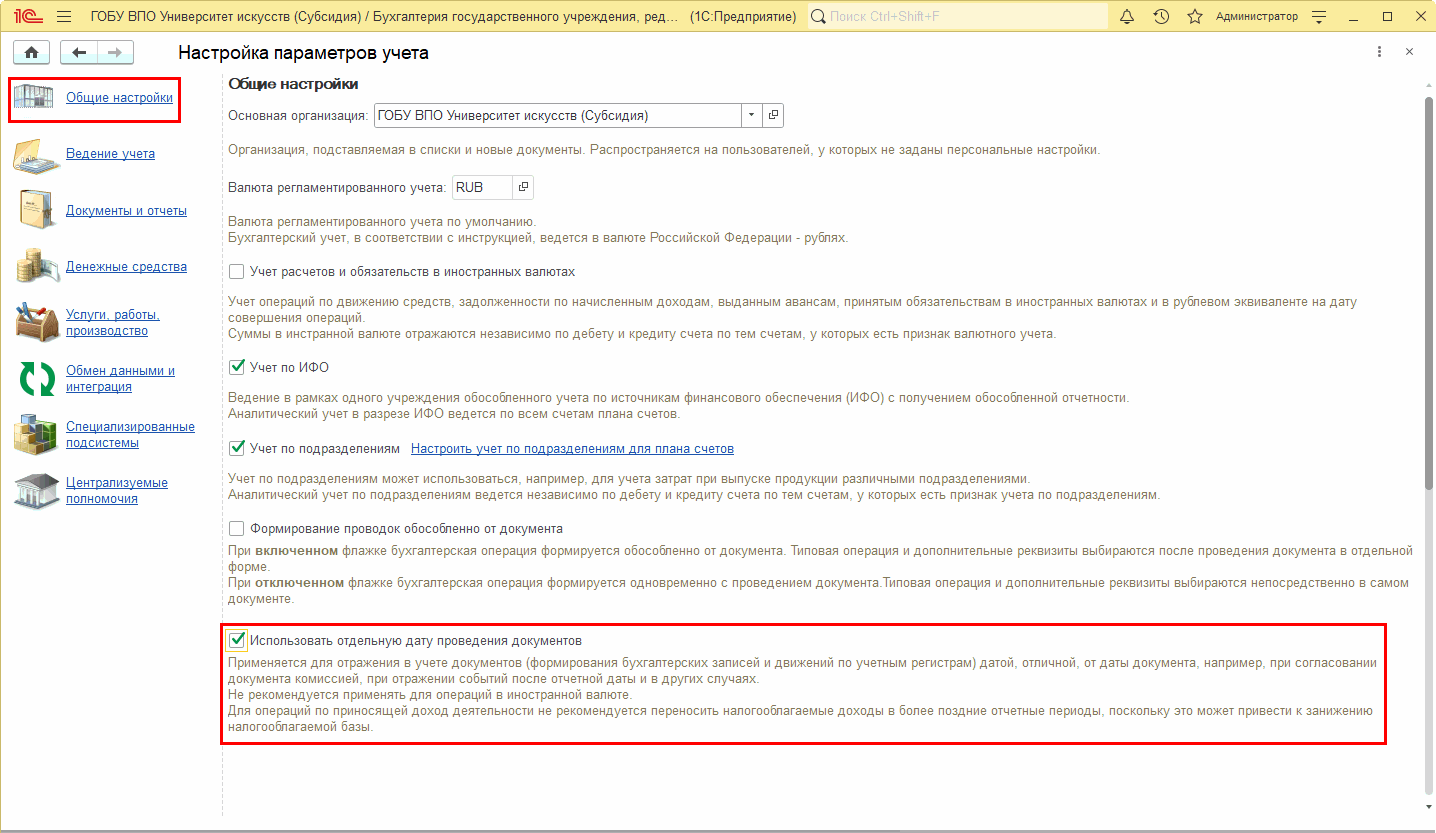Uncheck the Учет по ИФО checkbox
1436x833 pixels.
(237, 368)
